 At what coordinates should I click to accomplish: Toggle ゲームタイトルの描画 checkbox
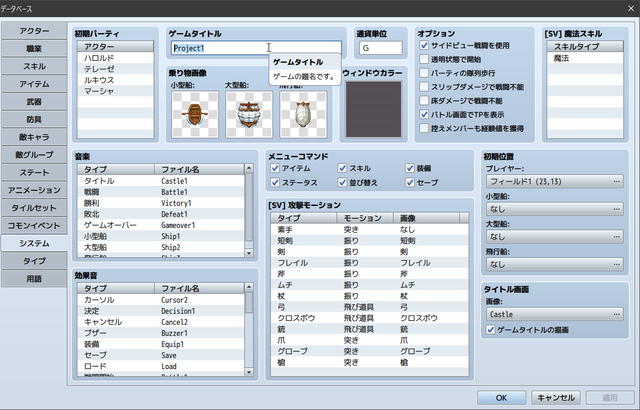point(491,330)
